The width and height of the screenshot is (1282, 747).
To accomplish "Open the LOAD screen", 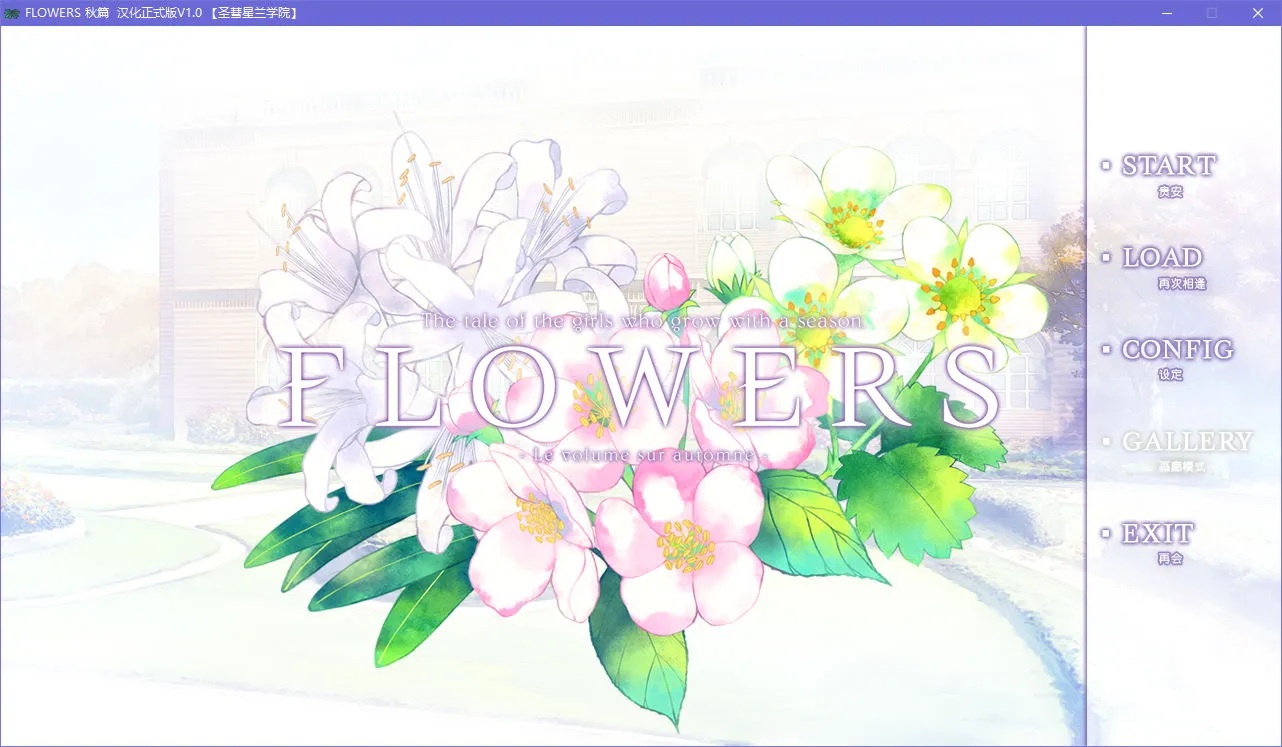I will click(1162, 257).
